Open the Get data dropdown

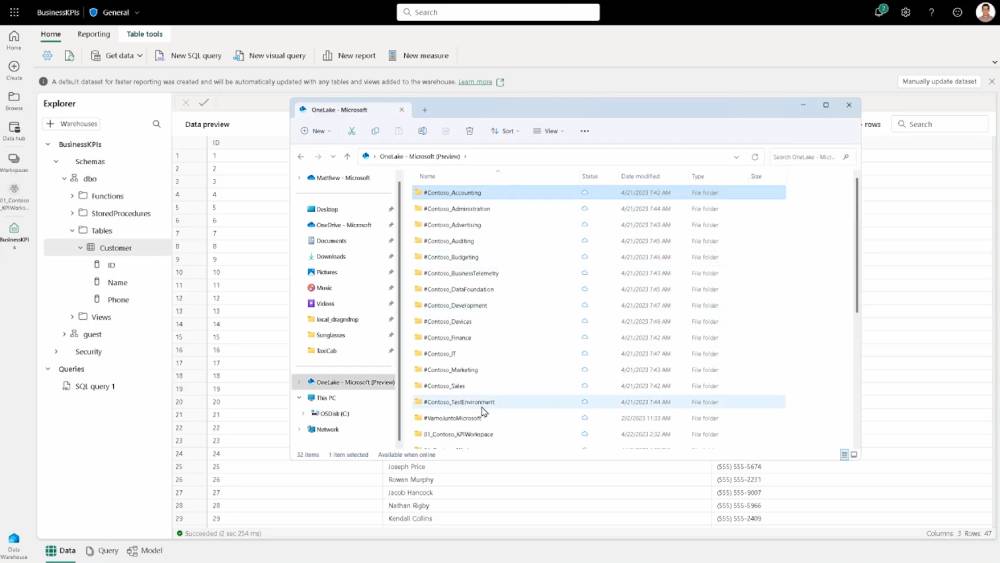[x=117, y=55]
